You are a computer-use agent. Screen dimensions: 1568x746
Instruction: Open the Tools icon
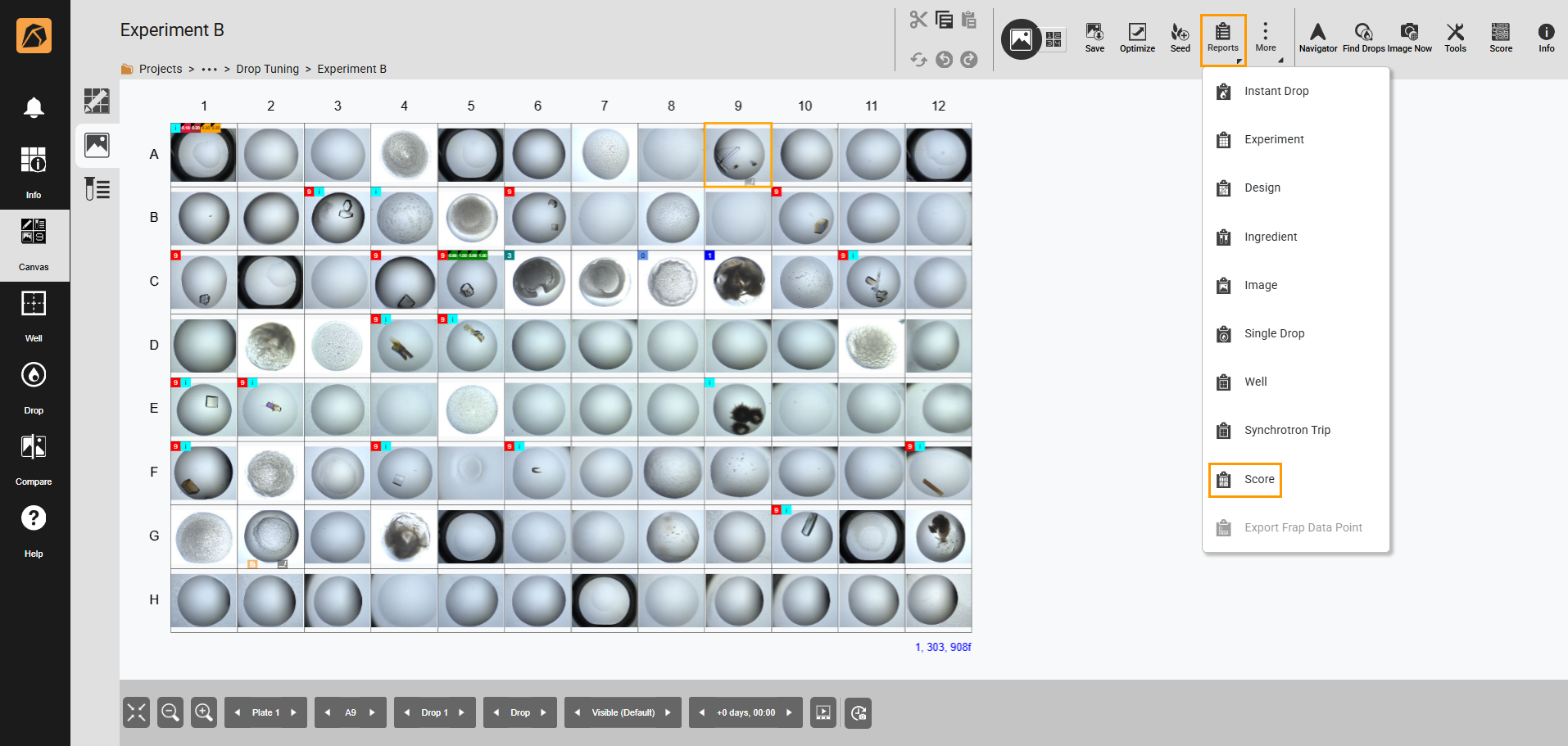coord(1455,38)
